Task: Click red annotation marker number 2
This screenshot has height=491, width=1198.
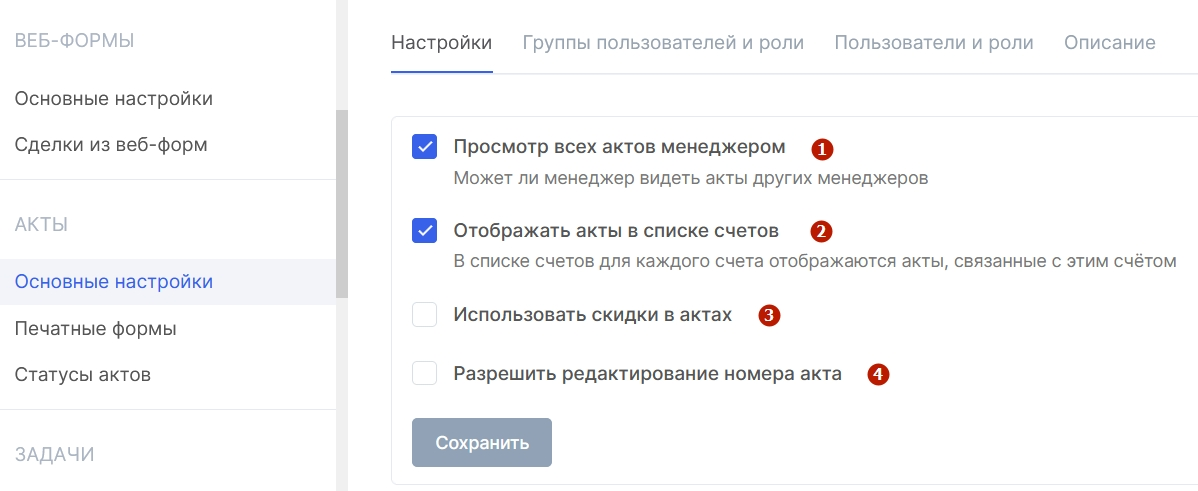Action: [821, 231]
